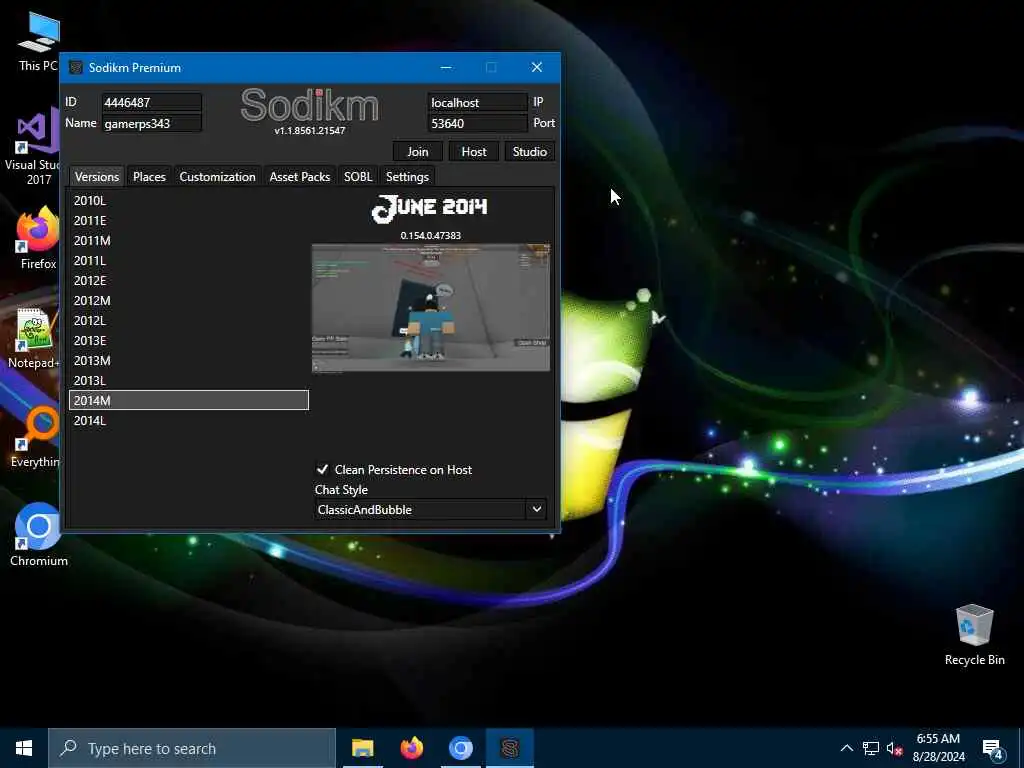Select version 2013E in the list

tap(189, 340)
